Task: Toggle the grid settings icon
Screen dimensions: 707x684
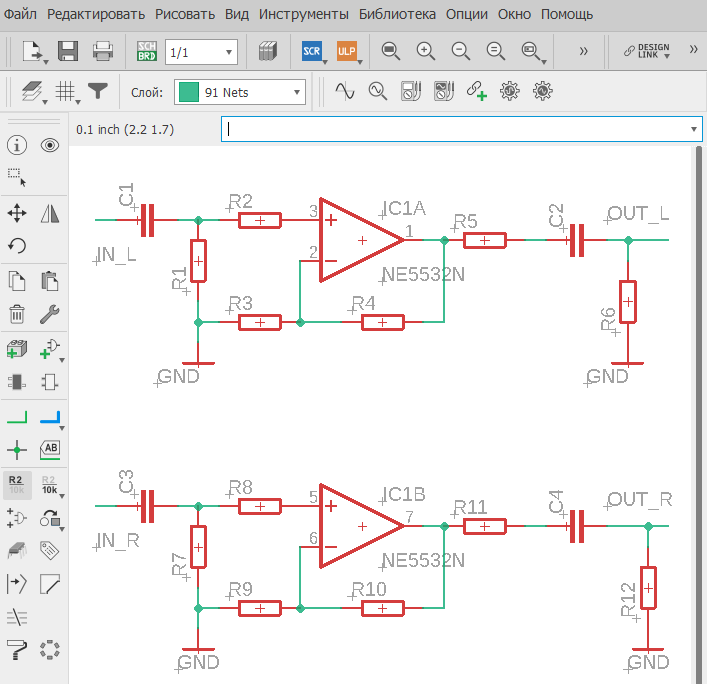Action: tap(65, 92)
